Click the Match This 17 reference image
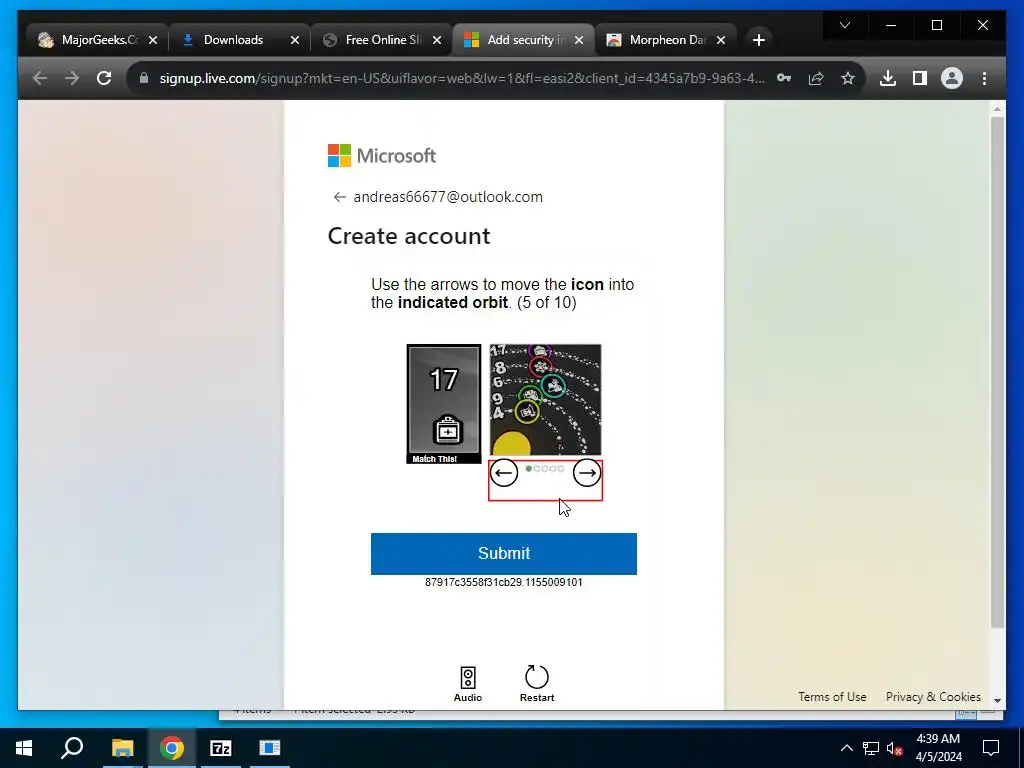1024x768 pixels. coord(443,404)
